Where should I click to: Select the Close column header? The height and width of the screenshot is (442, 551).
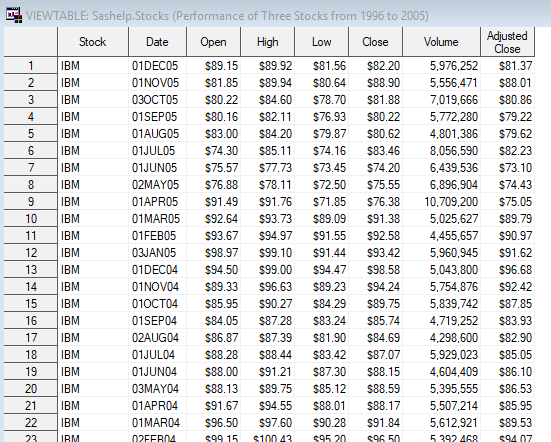375,42
